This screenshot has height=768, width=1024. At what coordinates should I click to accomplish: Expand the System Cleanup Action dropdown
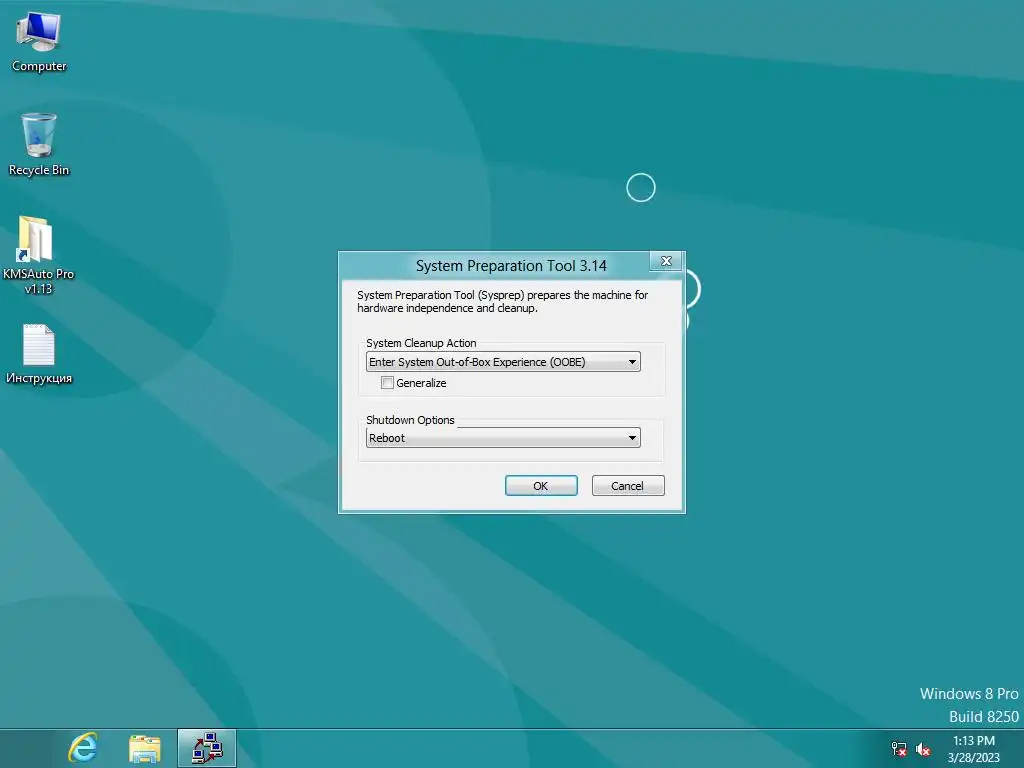(503, 362)
